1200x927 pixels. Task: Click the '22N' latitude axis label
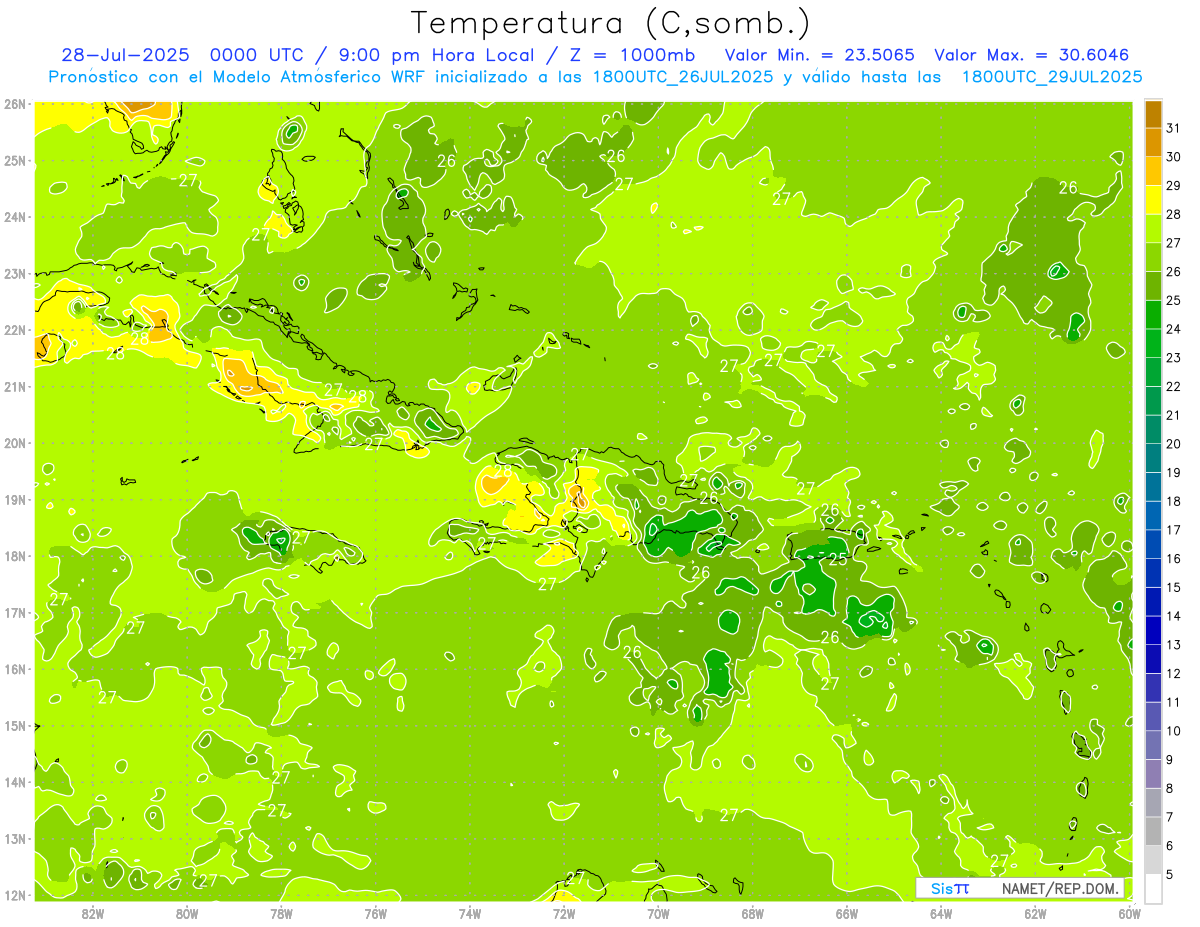pyautogui.click(x=15, y=330)
